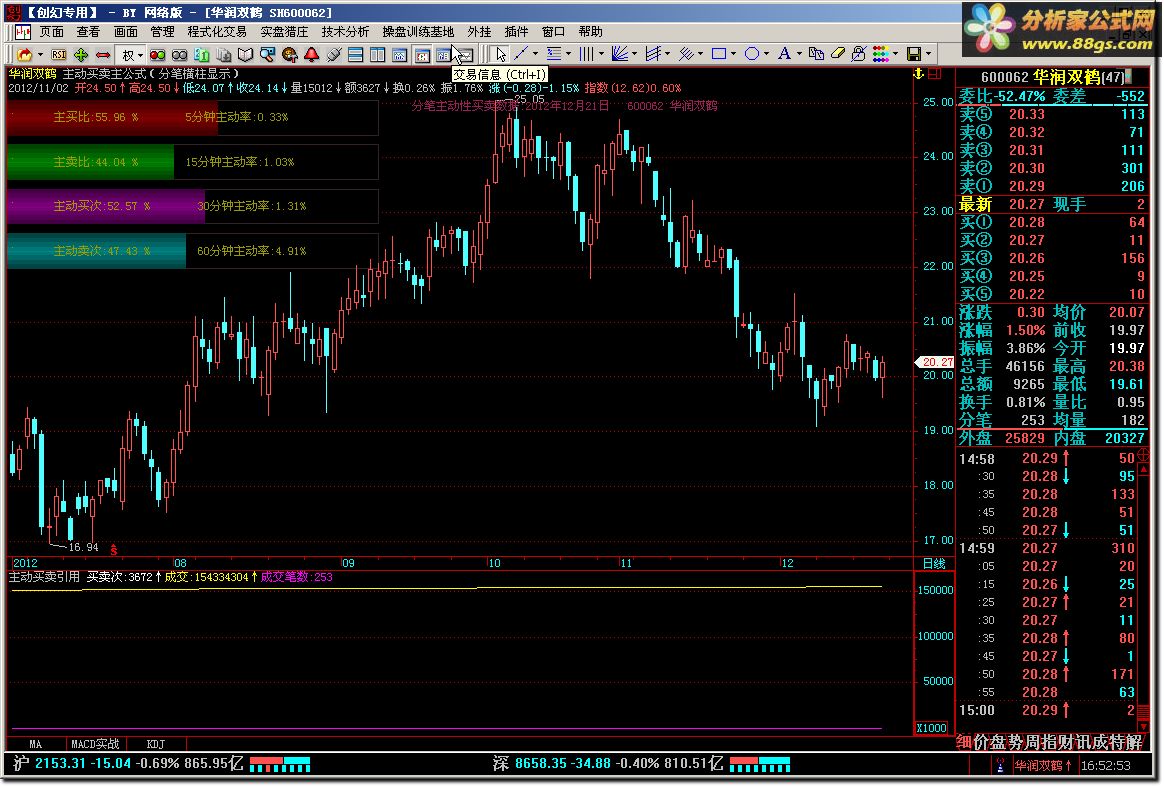Click the open book toolbar icon

pos(245,54)
